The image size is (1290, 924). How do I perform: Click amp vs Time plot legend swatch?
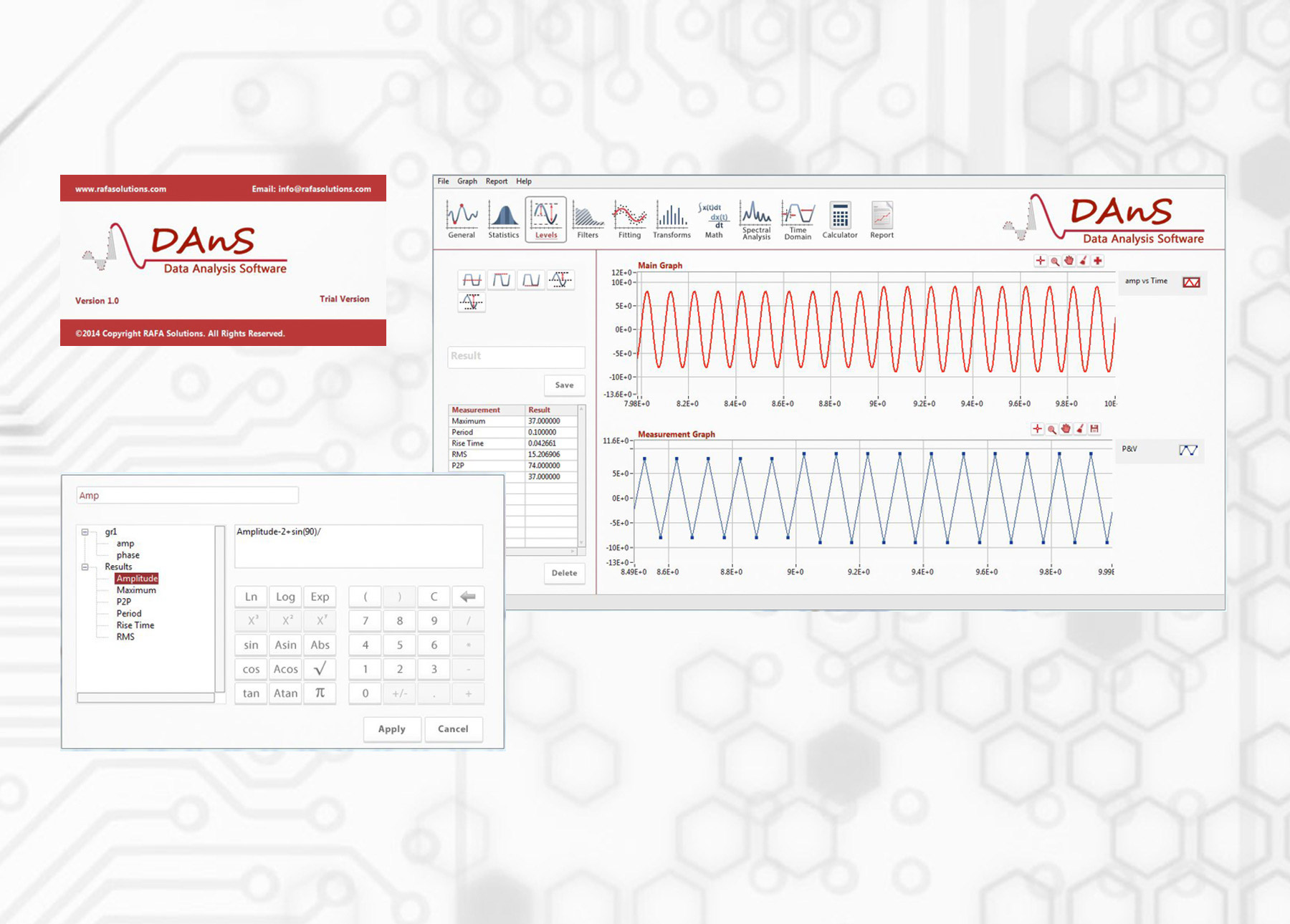(1191, 282)
